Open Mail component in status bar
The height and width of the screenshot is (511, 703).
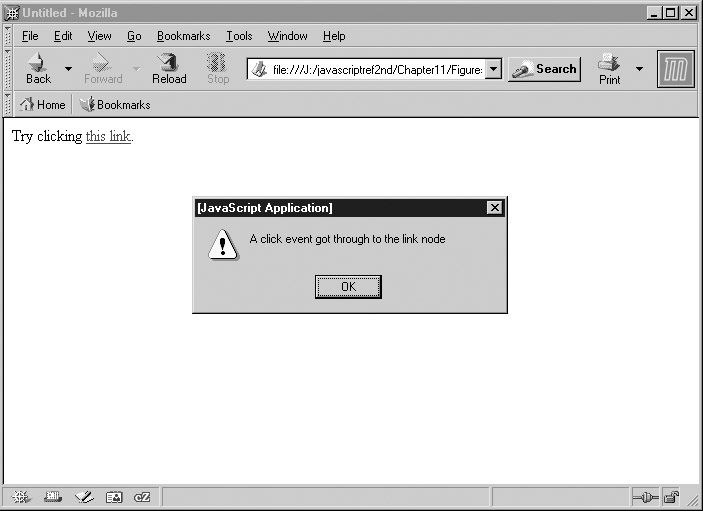tap(53, 497)
